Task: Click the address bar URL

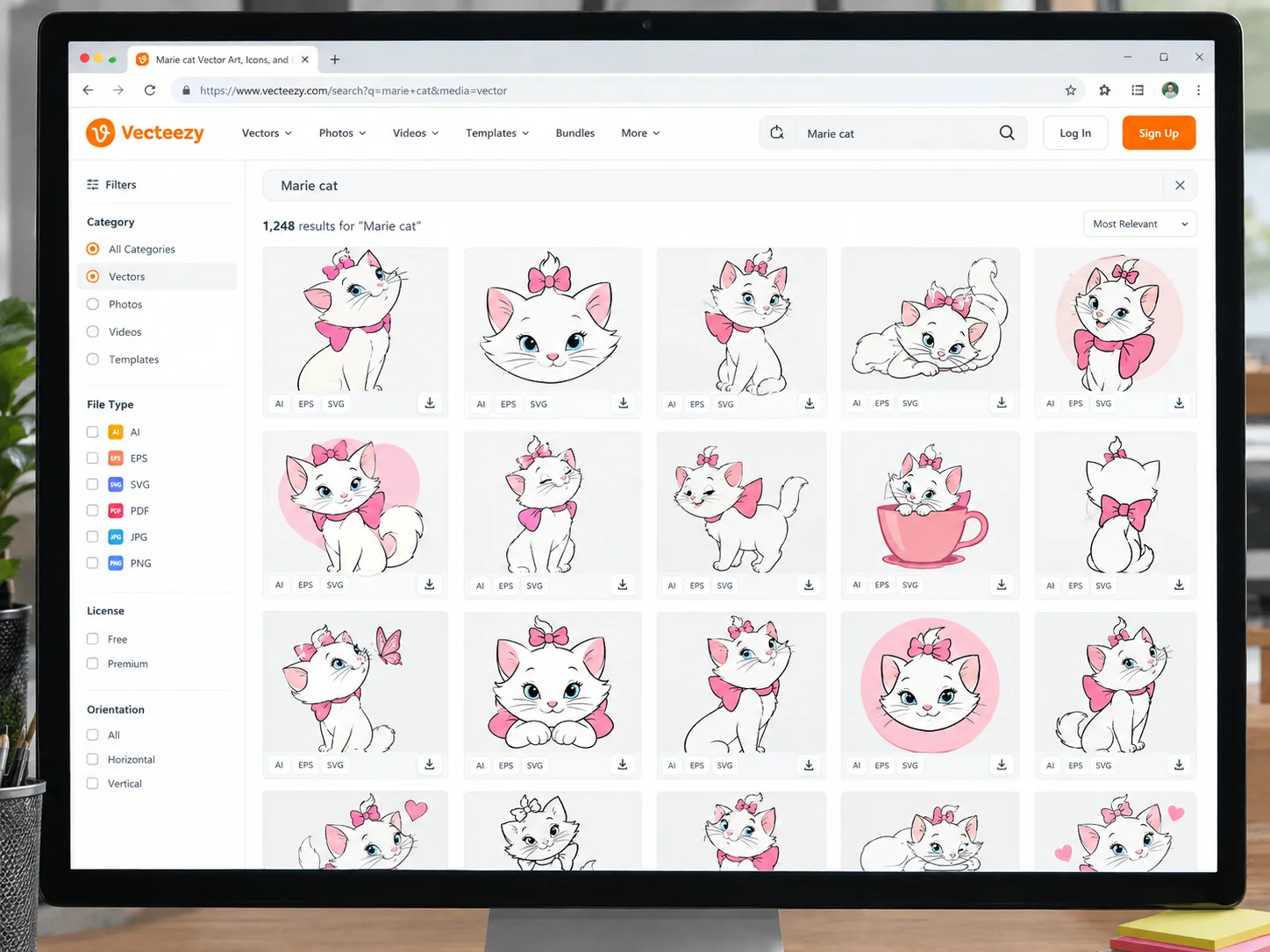Action: (353, 90)
